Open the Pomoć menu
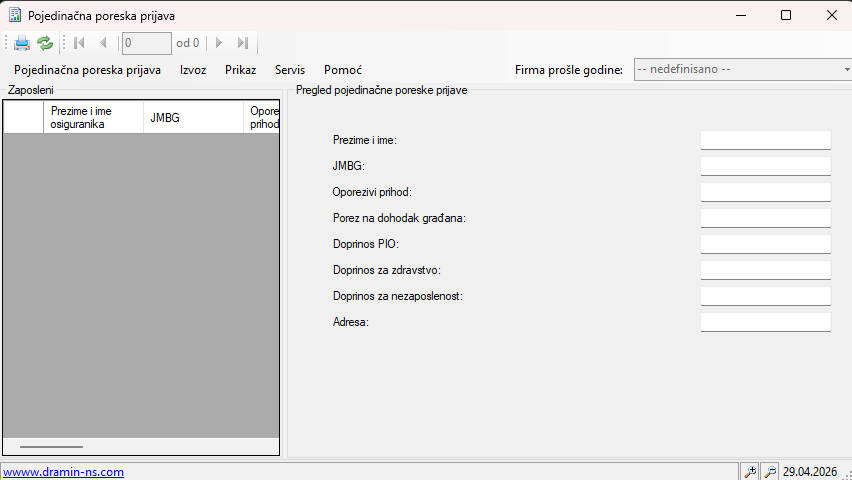This screenshot has width=852, height=480. tap(343, 70)
